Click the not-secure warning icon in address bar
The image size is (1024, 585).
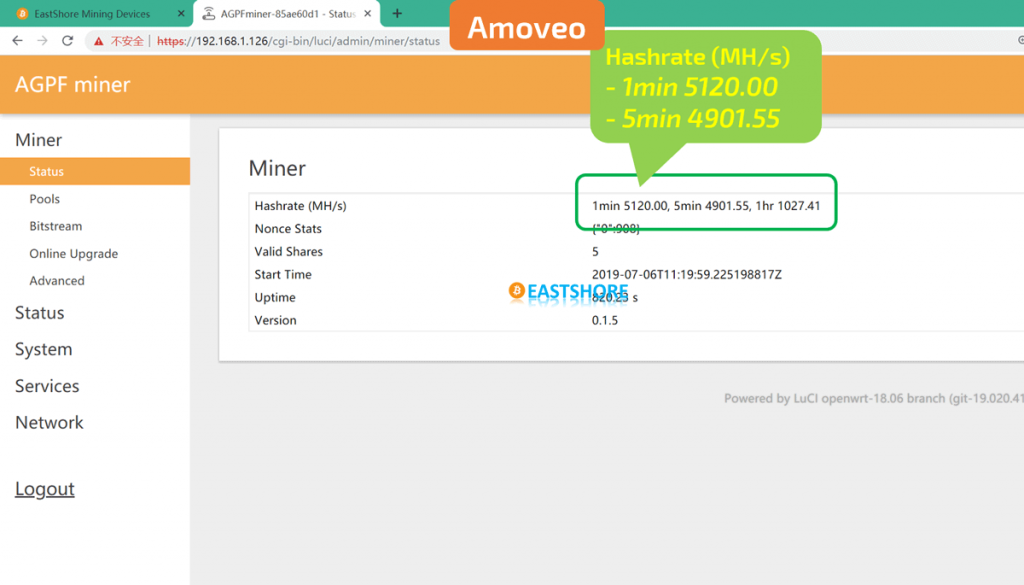(100, 42)
